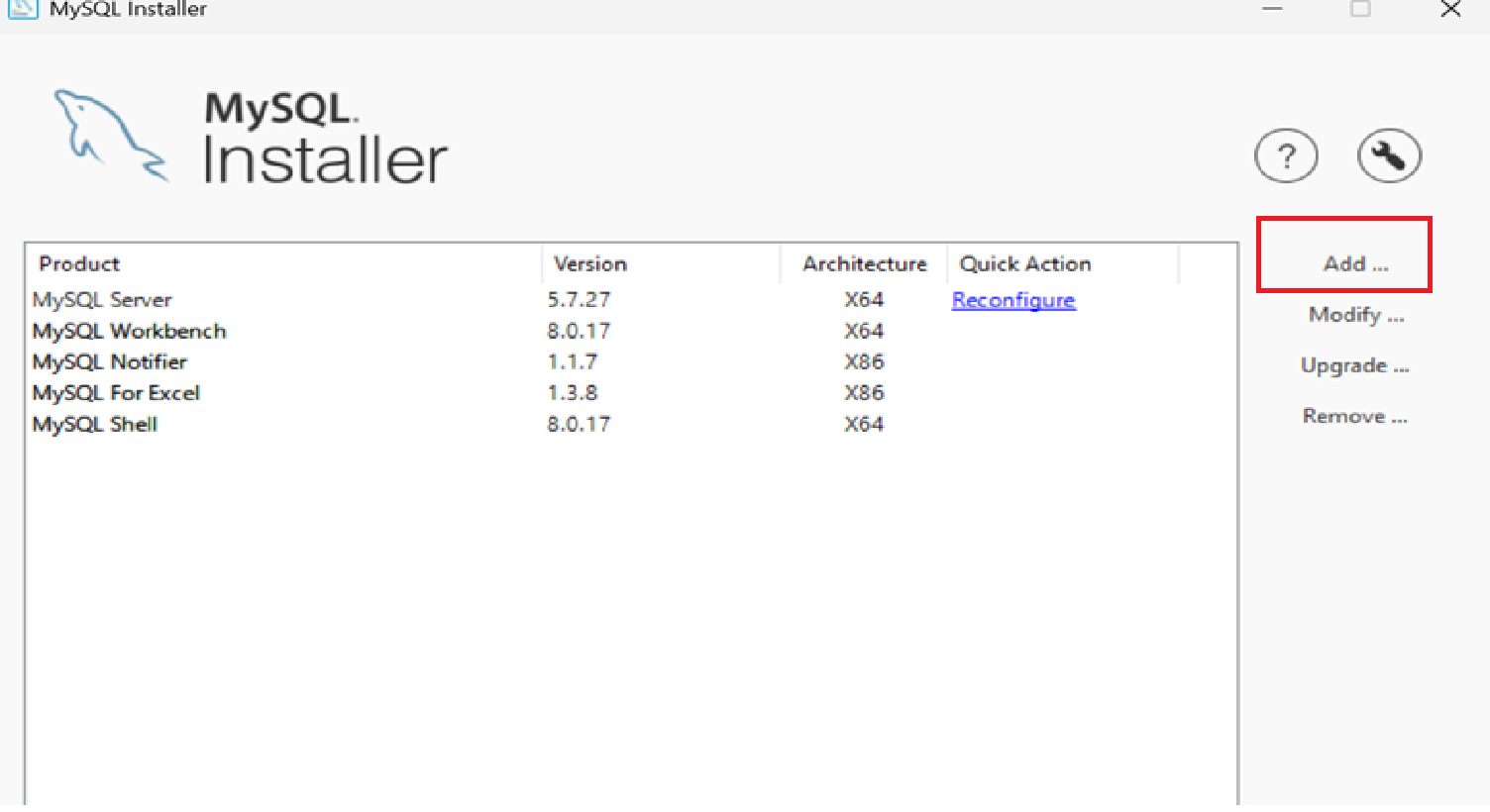Close the MySQL Installer window

(1450, 9)
